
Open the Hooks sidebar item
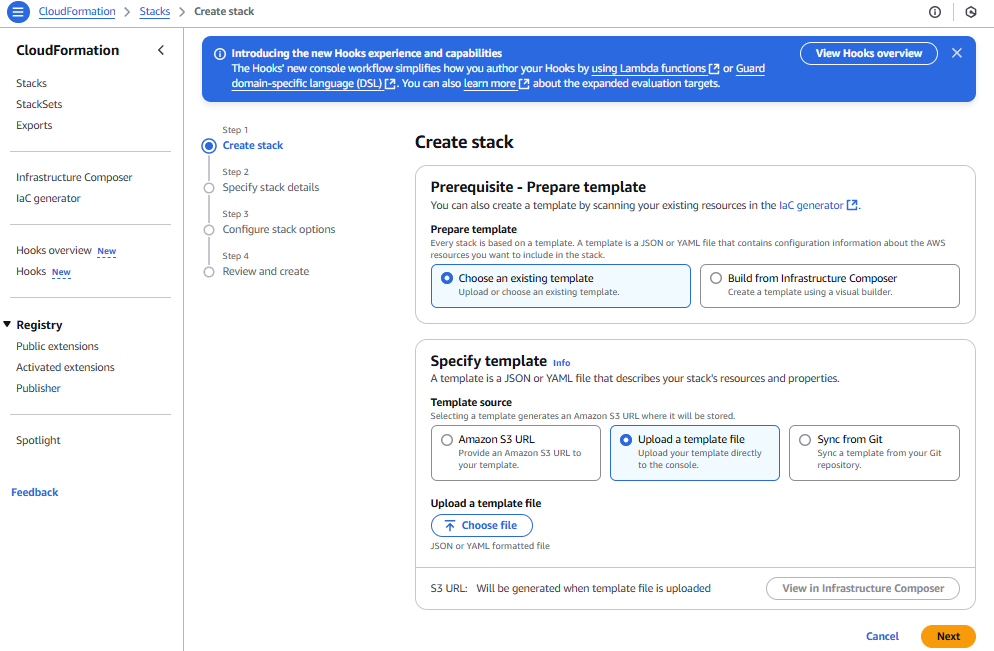(31, 271)
